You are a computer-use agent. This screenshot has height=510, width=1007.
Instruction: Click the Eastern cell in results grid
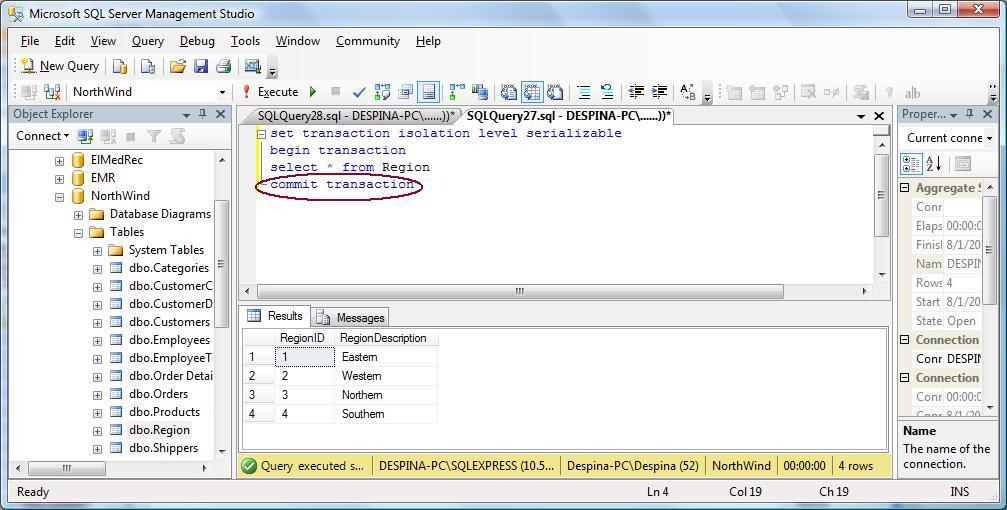388,357
